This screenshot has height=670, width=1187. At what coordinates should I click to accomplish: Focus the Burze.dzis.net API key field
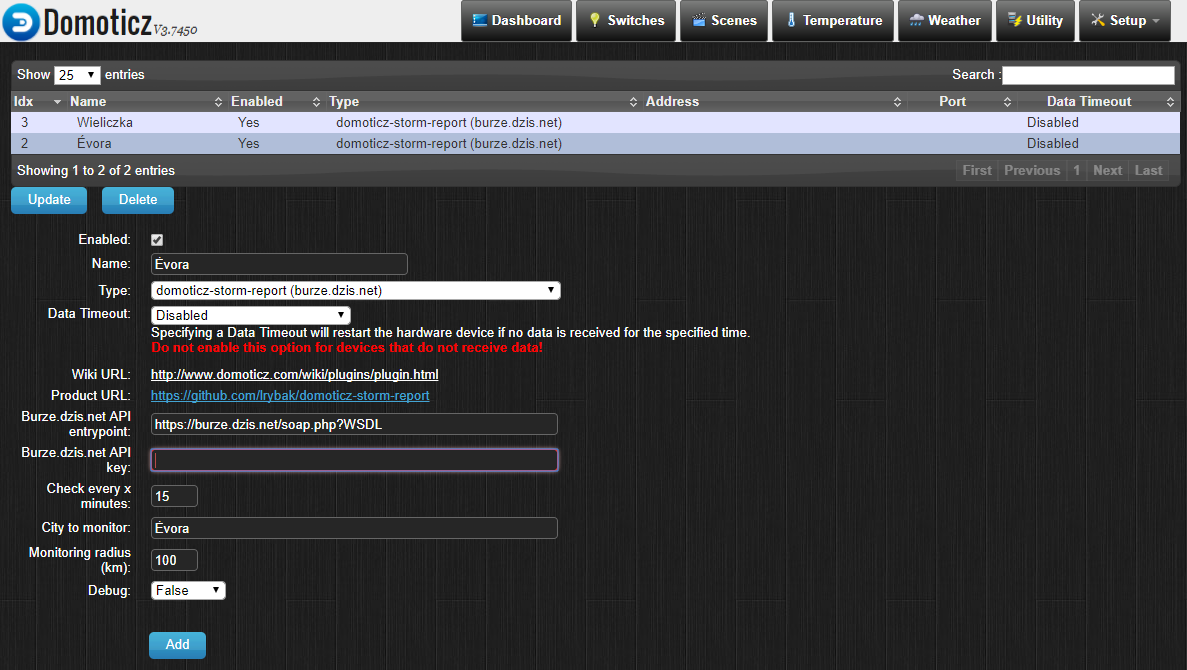point(354,460)
